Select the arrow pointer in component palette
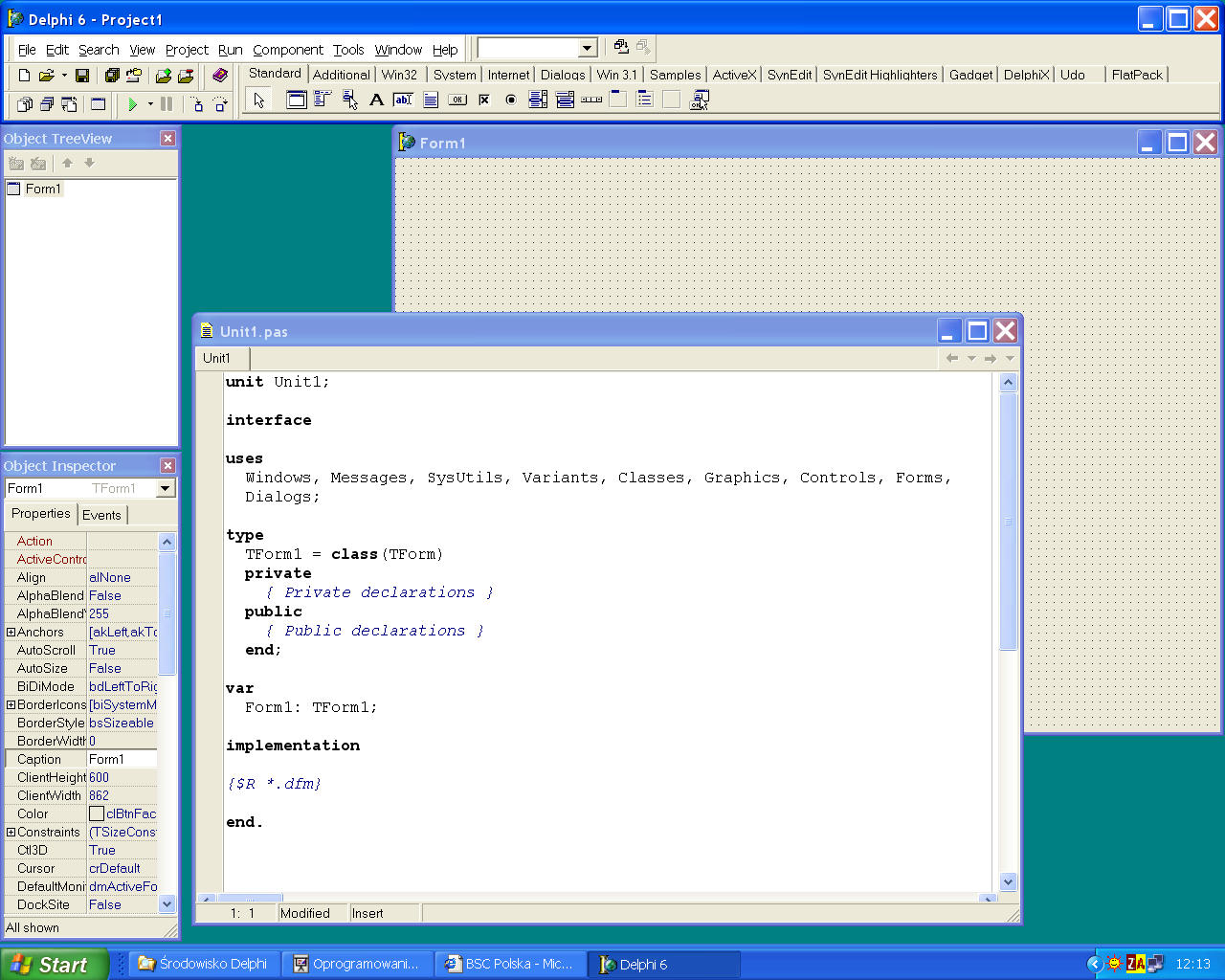Screen dimensions: 1225x980 [x=258, y=100]
